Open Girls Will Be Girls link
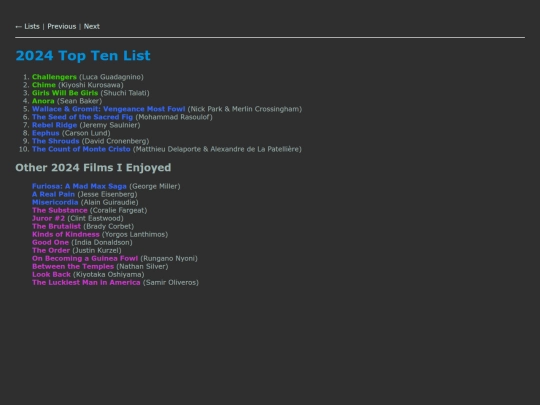 65,93
